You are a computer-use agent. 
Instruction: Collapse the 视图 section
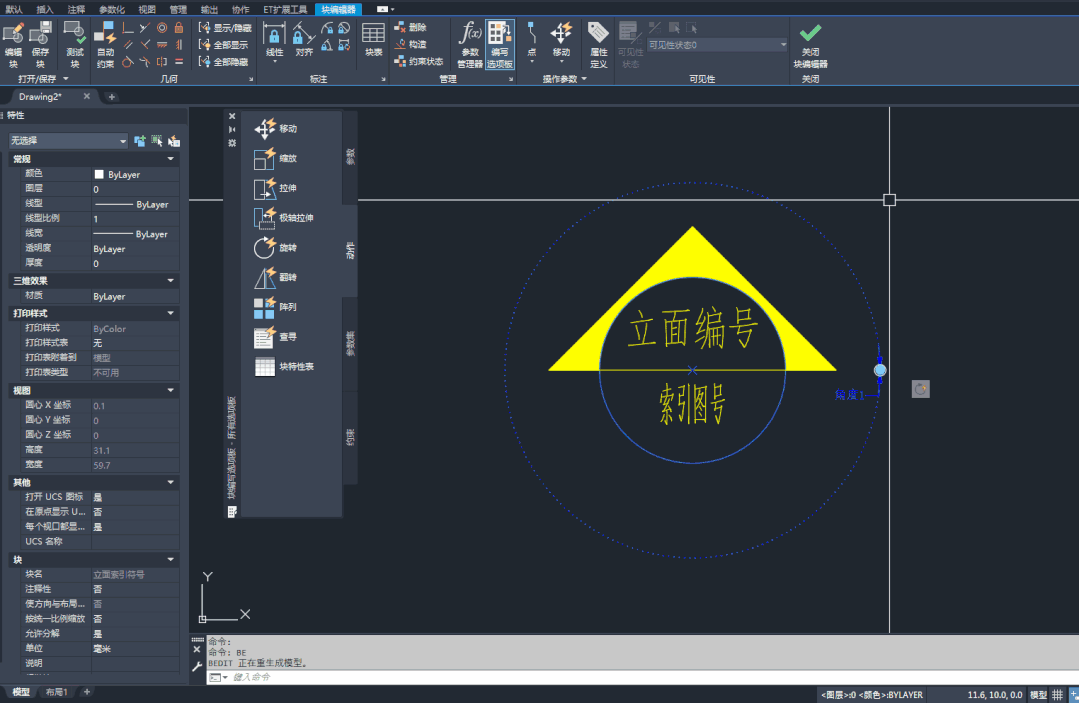[x=171, y=390]
